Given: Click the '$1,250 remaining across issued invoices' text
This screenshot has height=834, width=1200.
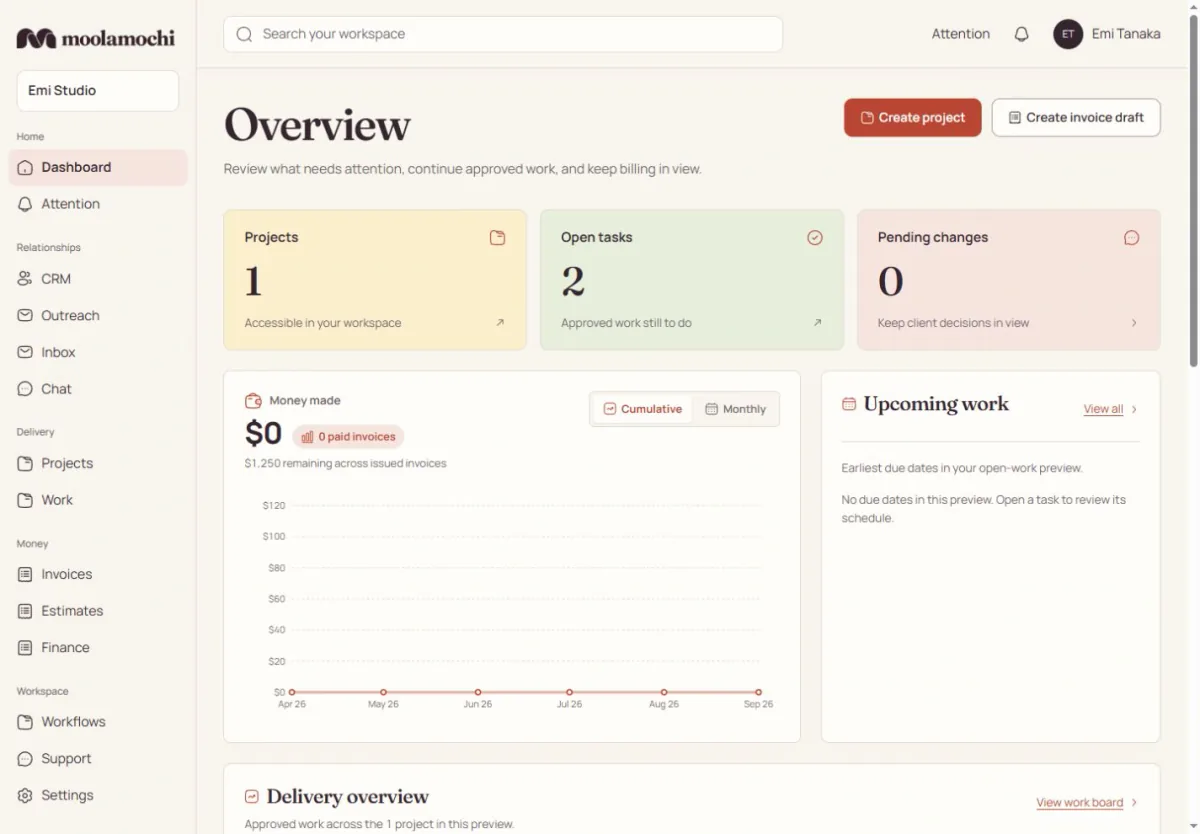Looking at the screenshot, I should pos(345,464).
